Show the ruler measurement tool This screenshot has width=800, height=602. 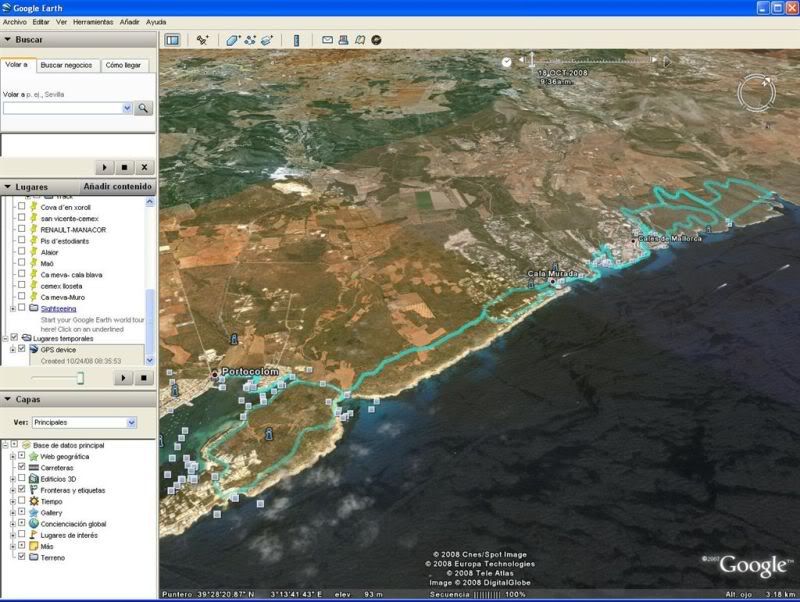[x=296, y=40]
